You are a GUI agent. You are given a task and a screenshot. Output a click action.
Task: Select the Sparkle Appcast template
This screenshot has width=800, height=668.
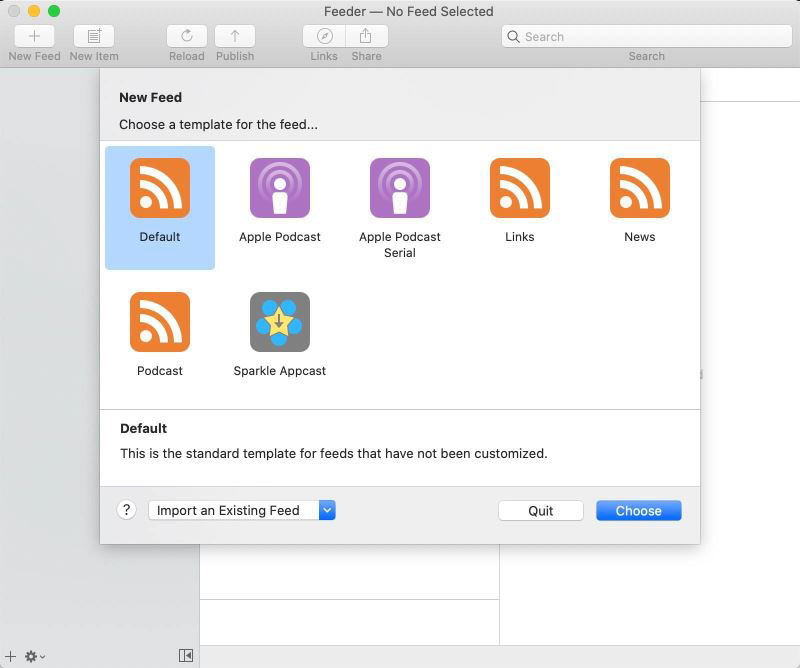pos(280,334)
